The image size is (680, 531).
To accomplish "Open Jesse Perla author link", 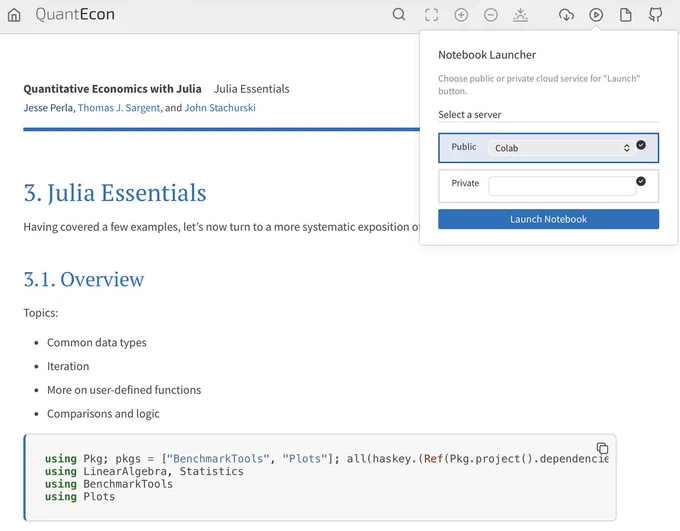I will click(x=48, y=108).
